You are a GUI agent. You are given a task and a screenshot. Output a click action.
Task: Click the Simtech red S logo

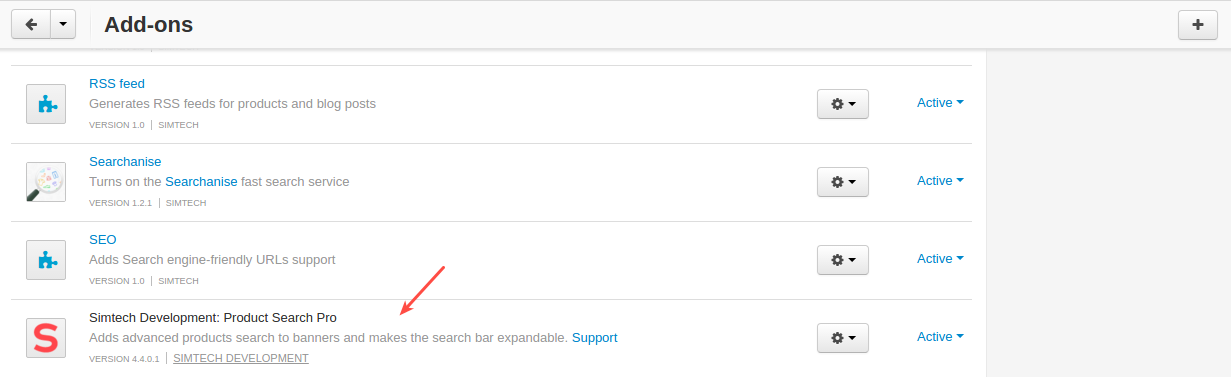pyautogui.click(x=46, y=338)
